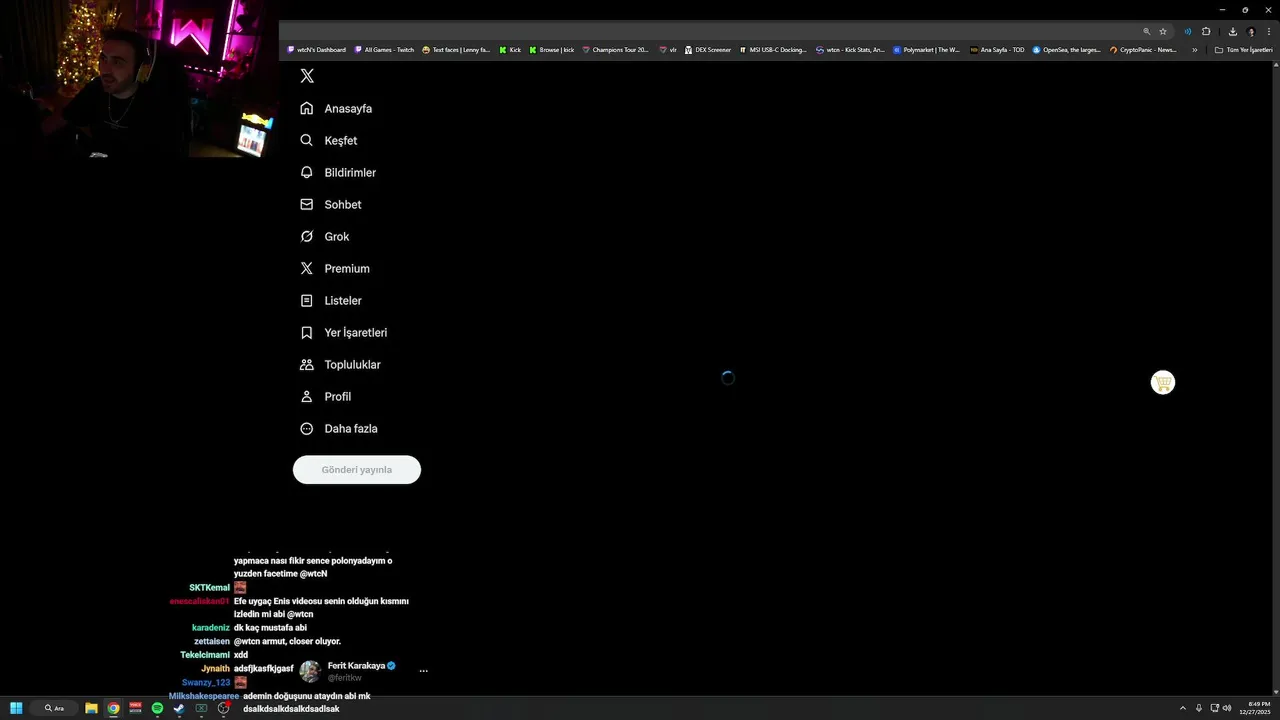Open the OpenSea bookmark
The width and height of the screenshot is (1280, 720).
[1066, 49]
